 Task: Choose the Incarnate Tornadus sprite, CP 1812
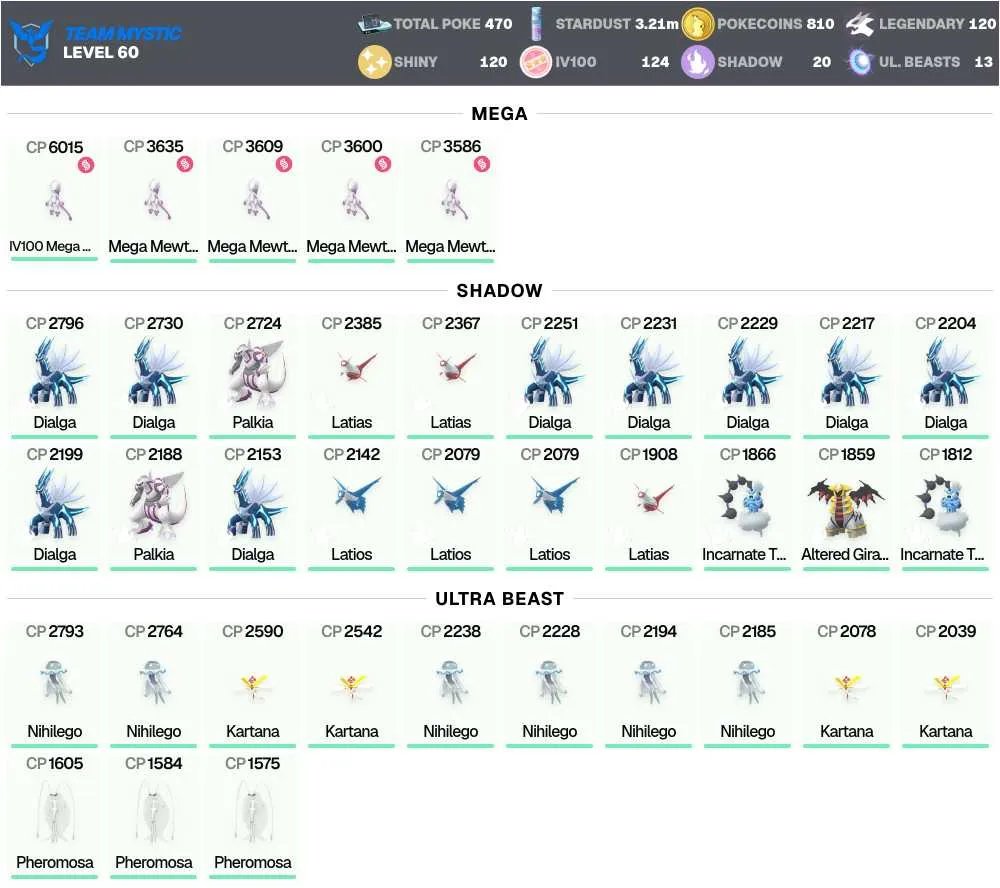tap(943, 503)
